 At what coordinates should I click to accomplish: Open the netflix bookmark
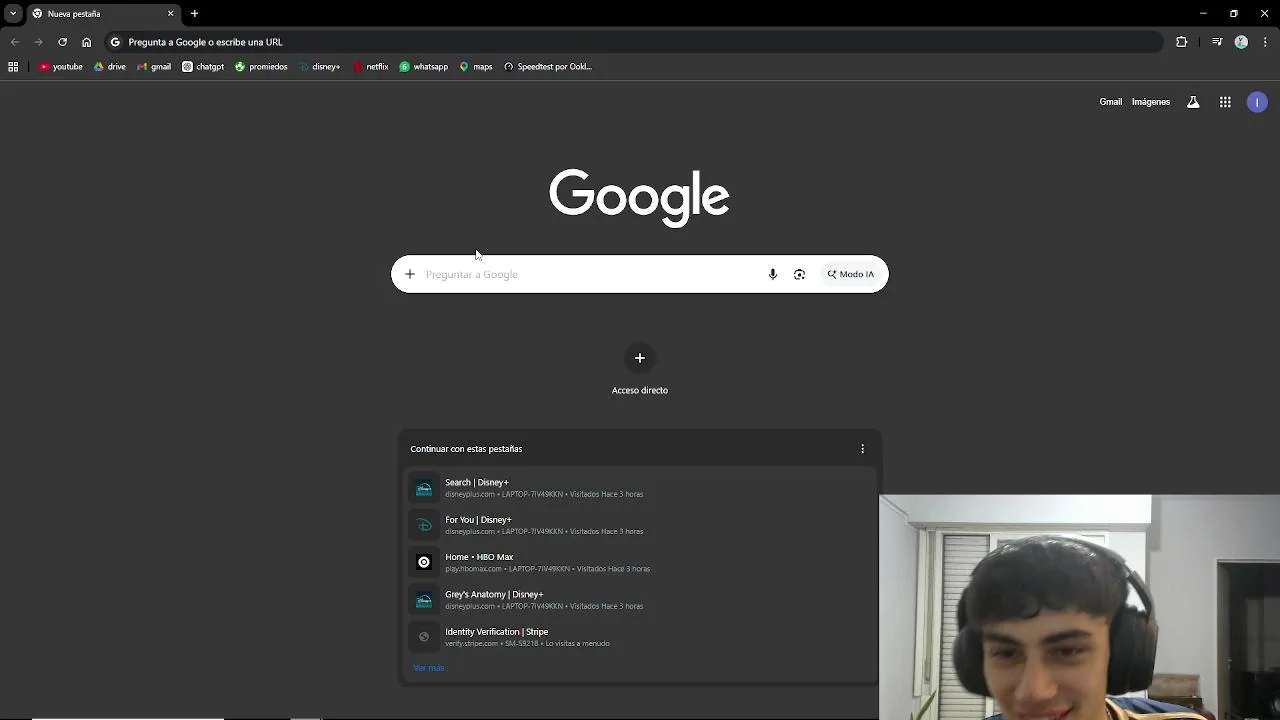(370, 67)
